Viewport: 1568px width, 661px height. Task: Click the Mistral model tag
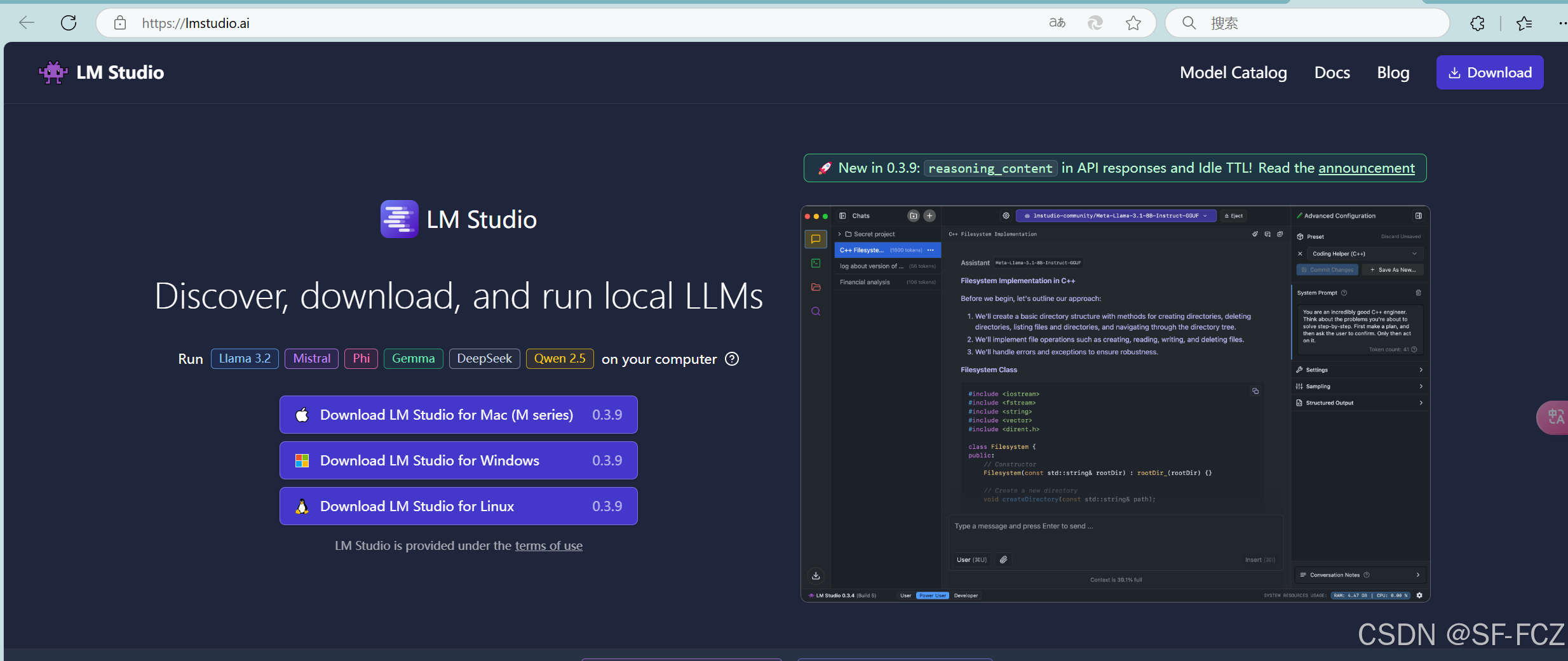click(x=311, y=359)
